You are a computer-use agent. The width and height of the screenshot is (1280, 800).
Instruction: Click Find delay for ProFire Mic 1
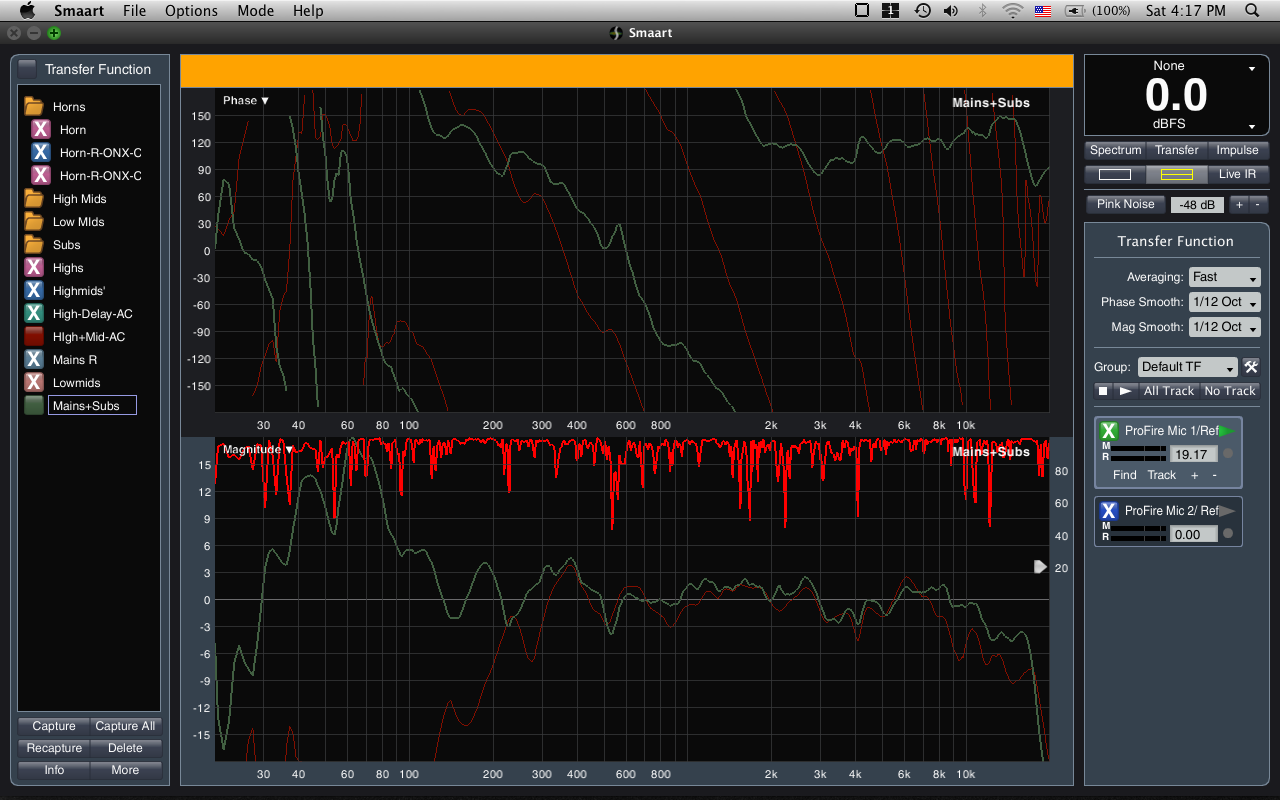coord(1125,475)
